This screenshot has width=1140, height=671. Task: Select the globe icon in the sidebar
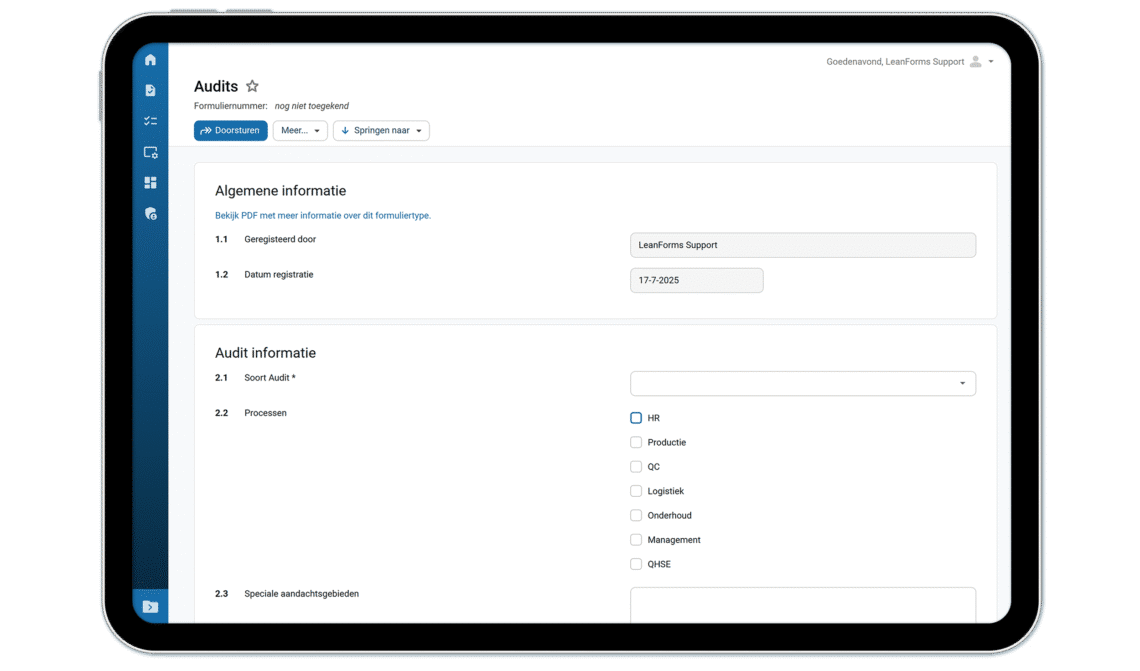150,213
